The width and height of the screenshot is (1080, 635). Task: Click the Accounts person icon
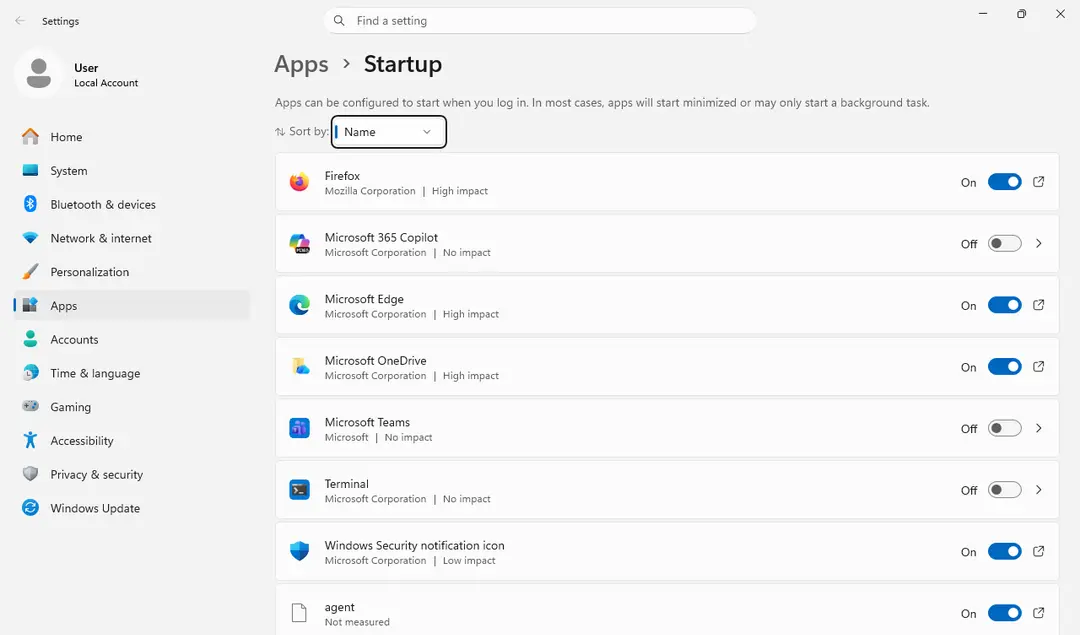click(30, 339)
